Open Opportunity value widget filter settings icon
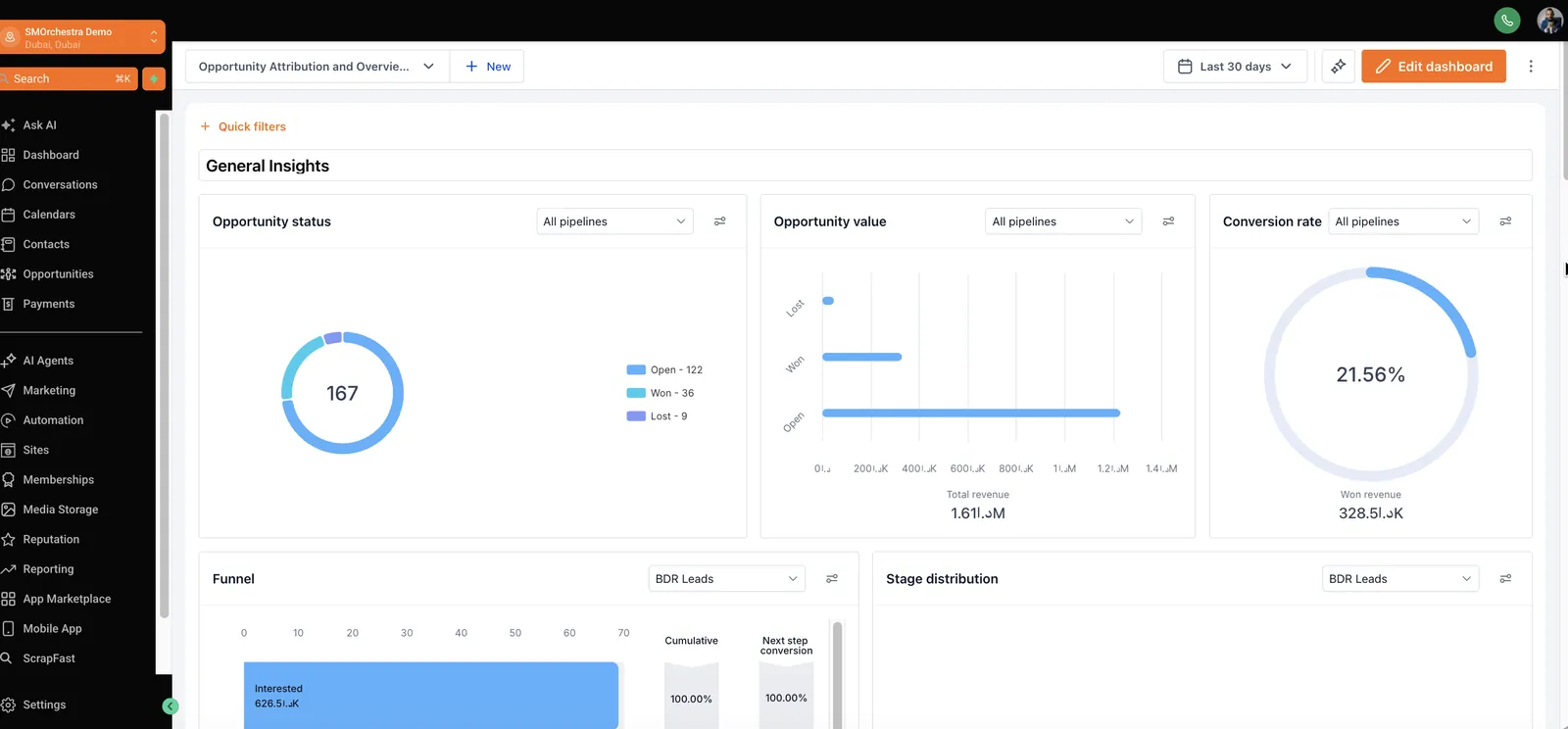The width and height of the screenshot is (1568, 729). click(x=1169, y=221)
